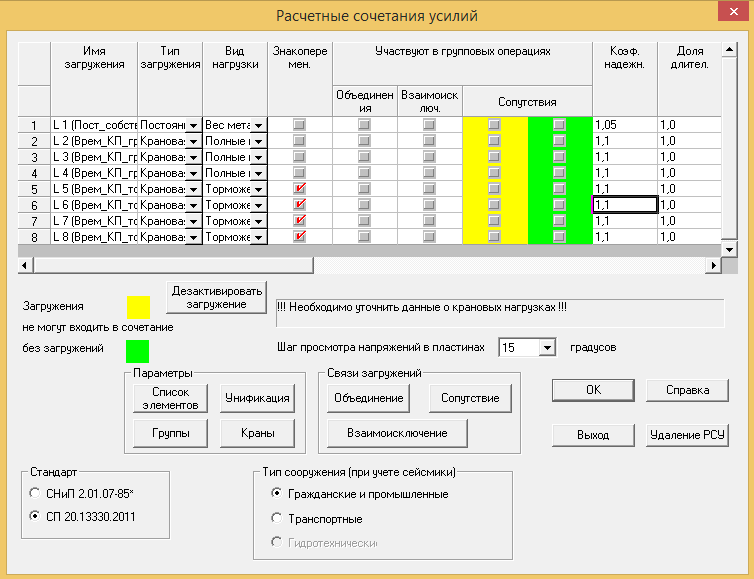Open Список элементов parameters

click(x=171, y=398)
